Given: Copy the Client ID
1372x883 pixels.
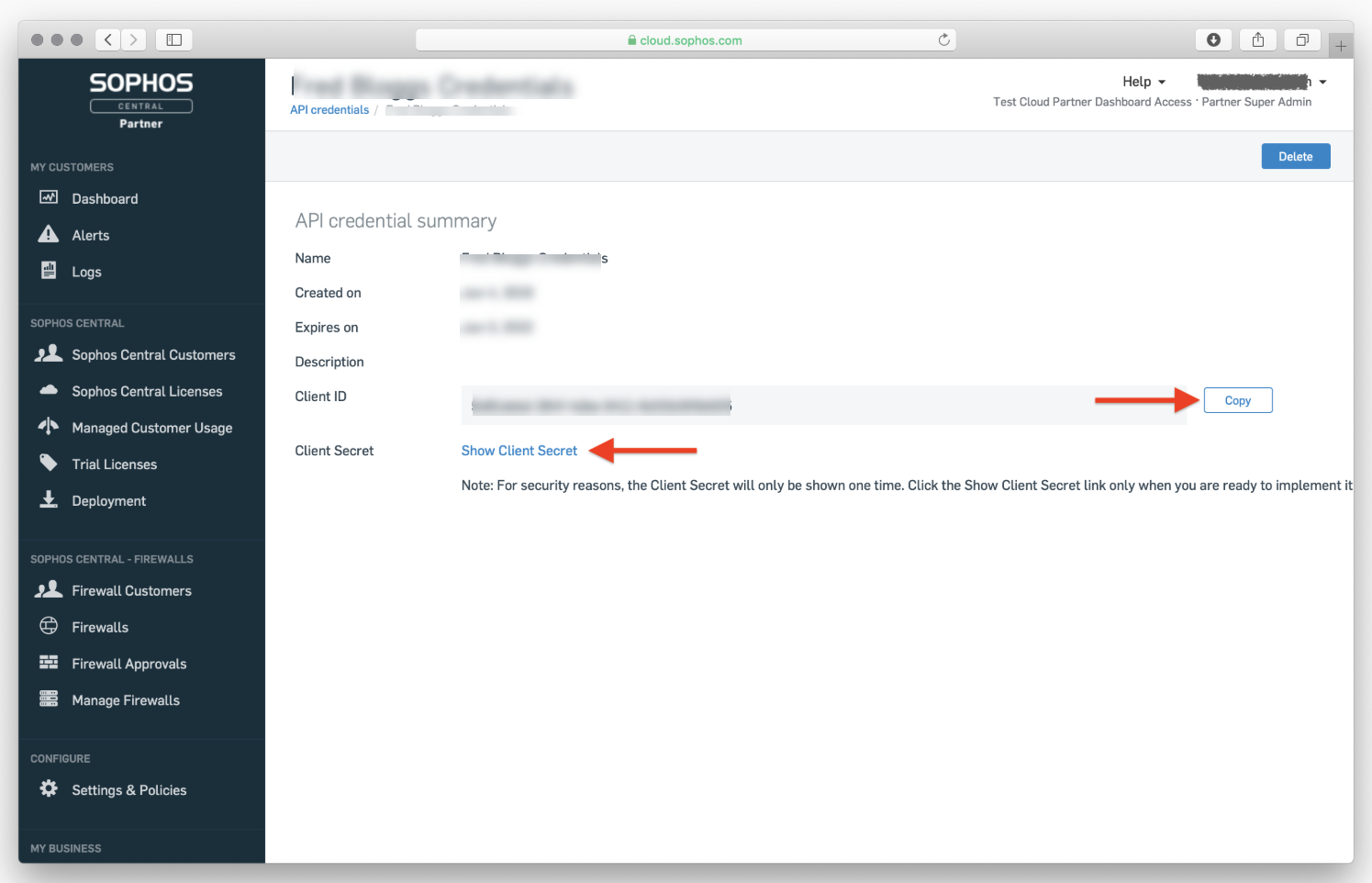Looking at the screenshot, I should tap(1237, 400).
